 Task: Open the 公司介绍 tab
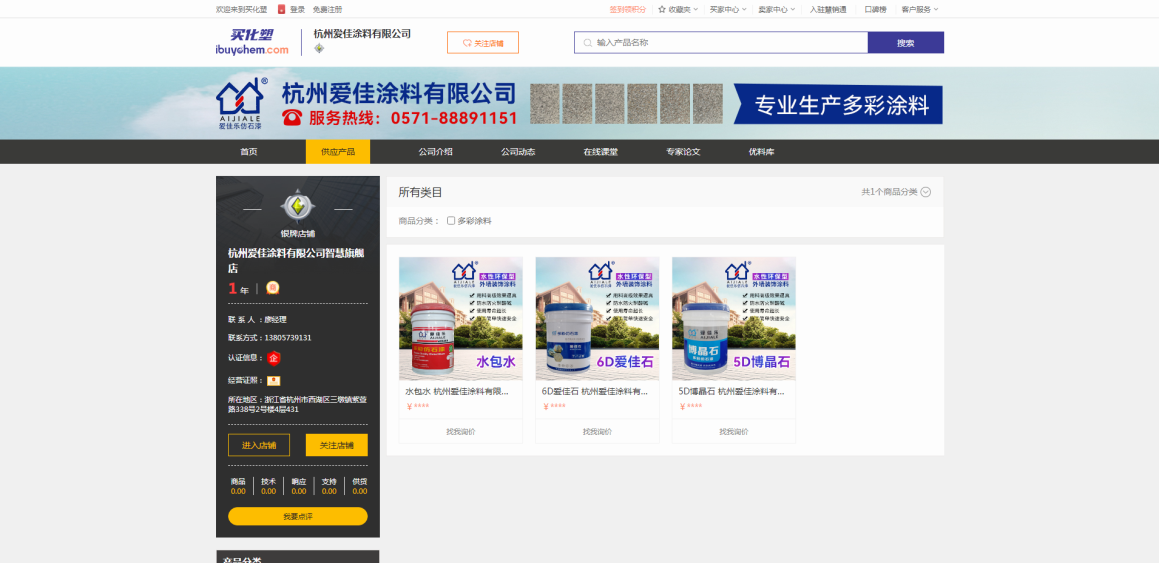tap(435, 152)
